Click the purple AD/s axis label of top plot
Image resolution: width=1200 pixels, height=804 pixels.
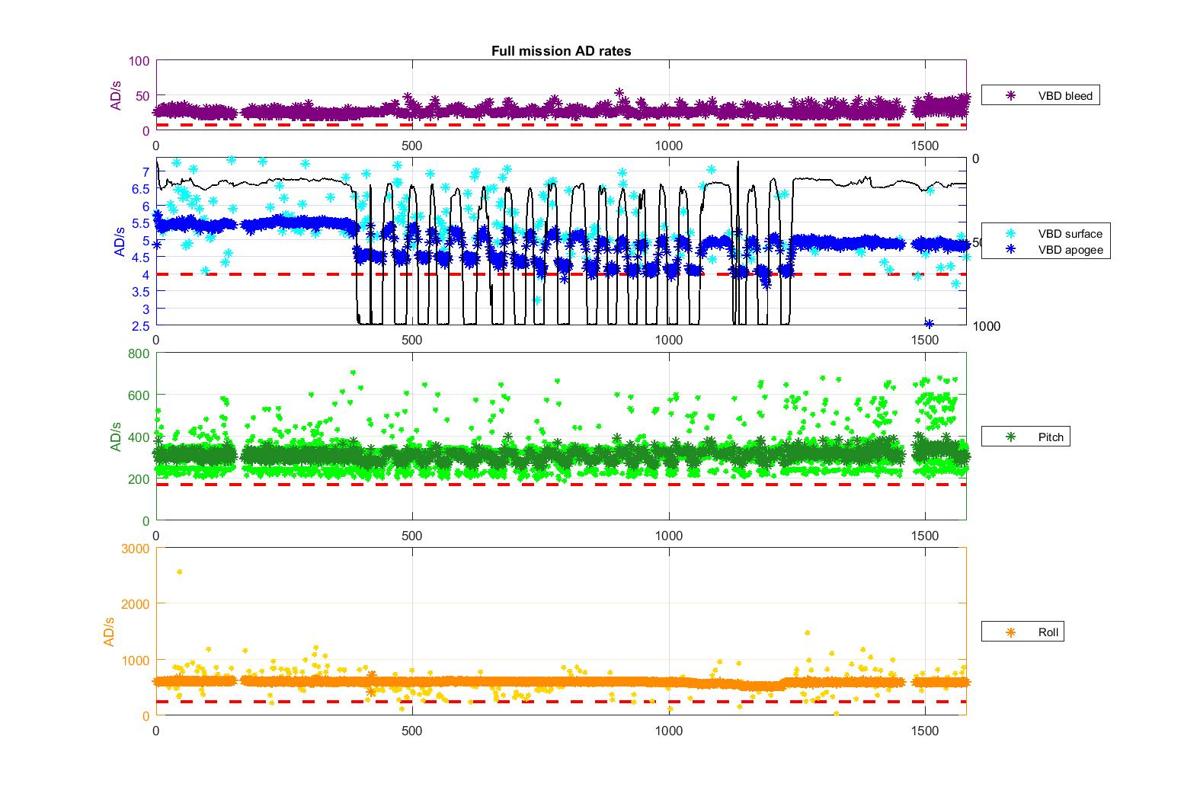(116, 95)
